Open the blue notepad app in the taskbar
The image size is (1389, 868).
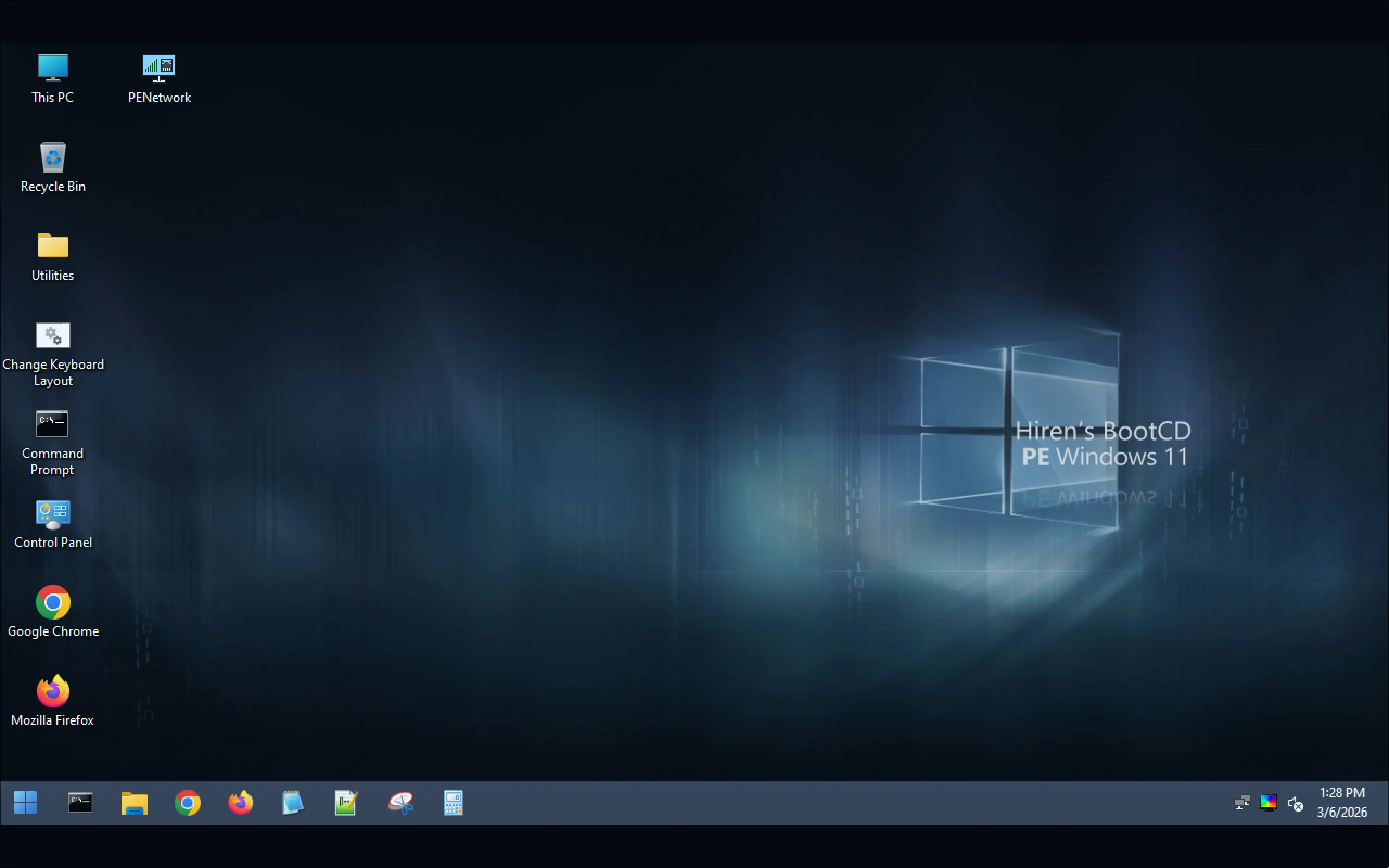coord(293,802)
